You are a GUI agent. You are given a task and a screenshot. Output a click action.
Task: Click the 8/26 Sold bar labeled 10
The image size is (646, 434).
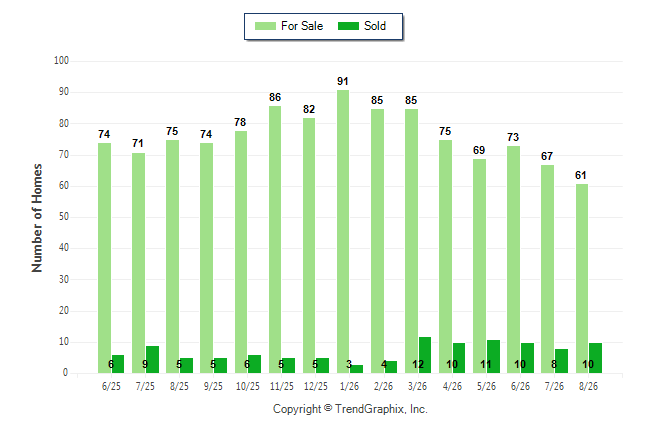pos(595,358)
